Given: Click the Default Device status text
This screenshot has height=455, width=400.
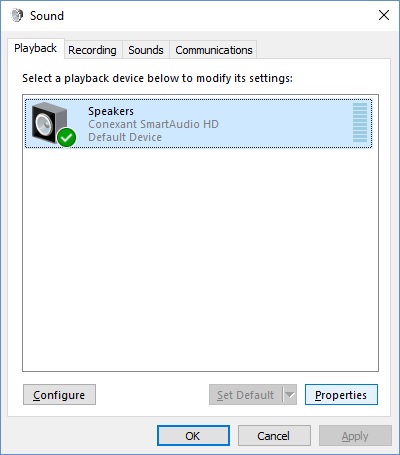Looking at the screenshot, I should click(x=125, y=137).
